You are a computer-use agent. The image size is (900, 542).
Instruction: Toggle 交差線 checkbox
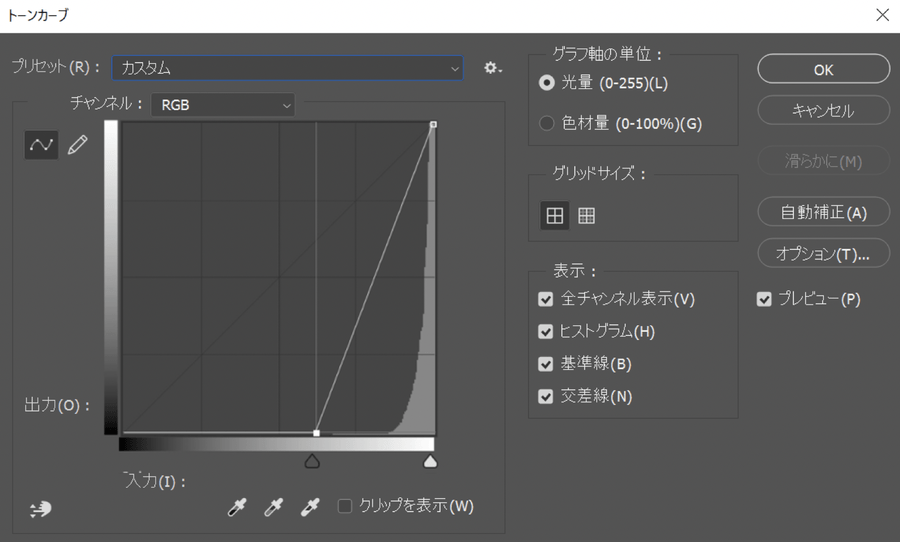pos(545,396)
